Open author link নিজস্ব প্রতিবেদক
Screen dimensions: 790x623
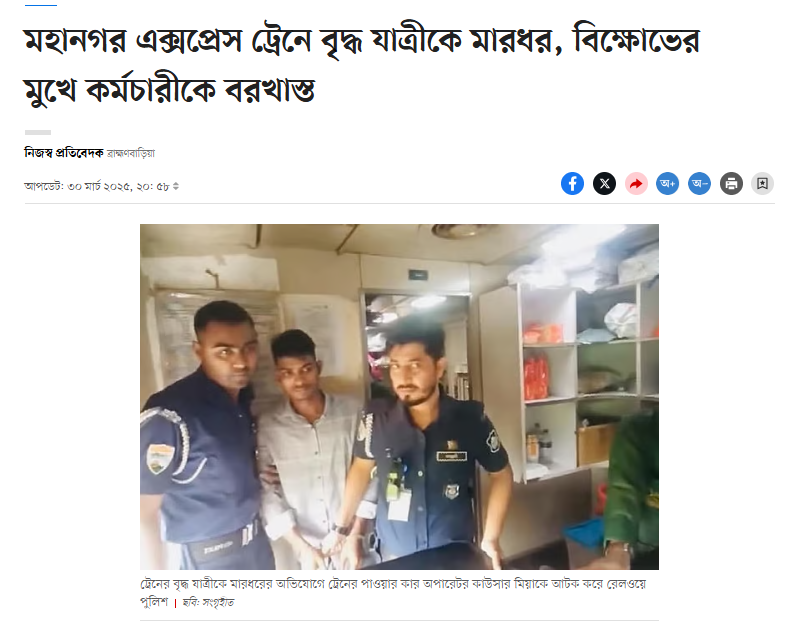(64, 153)
